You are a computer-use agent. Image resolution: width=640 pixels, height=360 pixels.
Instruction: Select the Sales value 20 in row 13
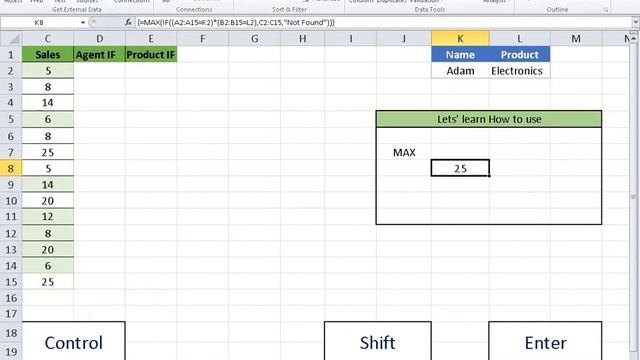tap(48, 249)
